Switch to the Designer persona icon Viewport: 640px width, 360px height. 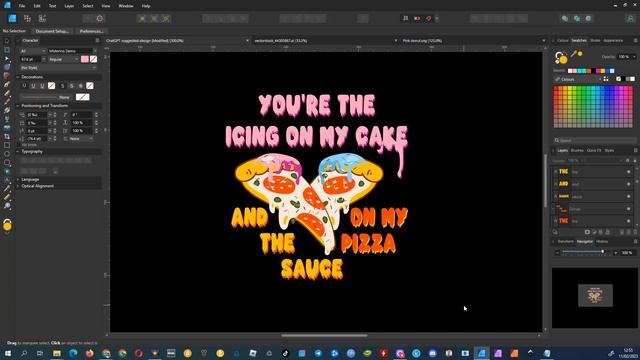coord(12,18)
